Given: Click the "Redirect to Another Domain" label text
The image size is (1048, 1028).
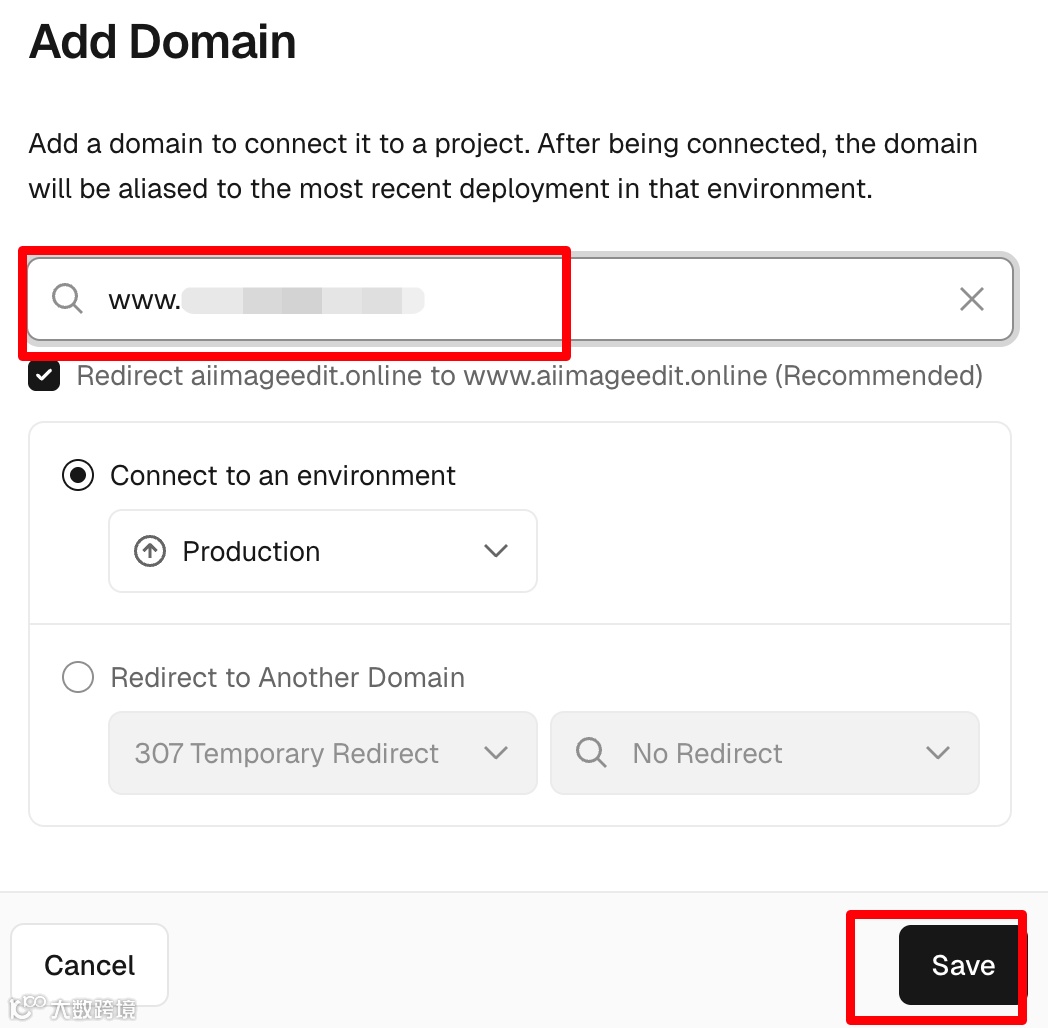Looking at the screenshot, I should point(287,678).
